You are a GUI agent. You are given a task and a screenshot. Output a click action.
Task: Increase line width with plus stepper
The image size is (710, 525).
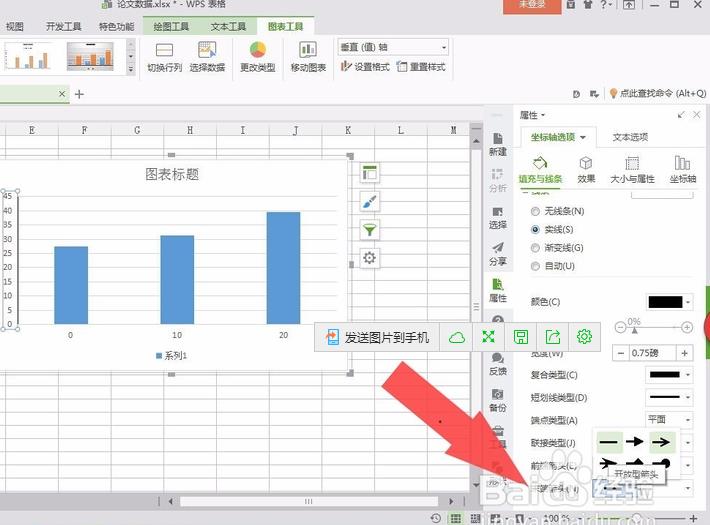(684, 353)
